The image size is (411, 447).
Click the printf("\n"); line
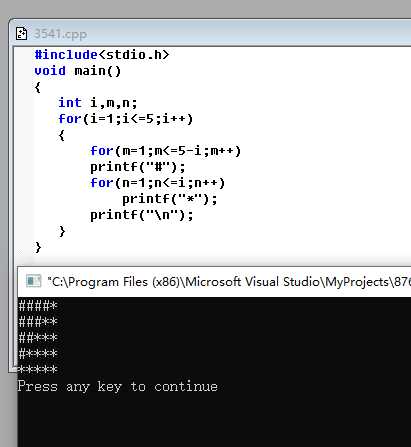tap(142, 215)
